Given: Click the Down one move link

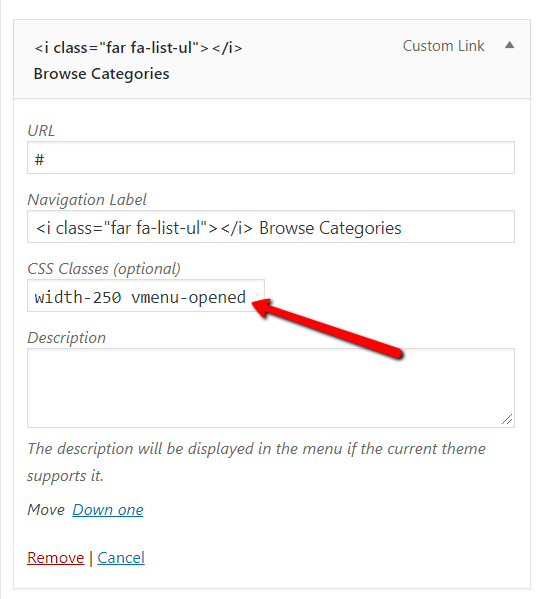Looking at the screenshot, I should click(x=108, y=510).
